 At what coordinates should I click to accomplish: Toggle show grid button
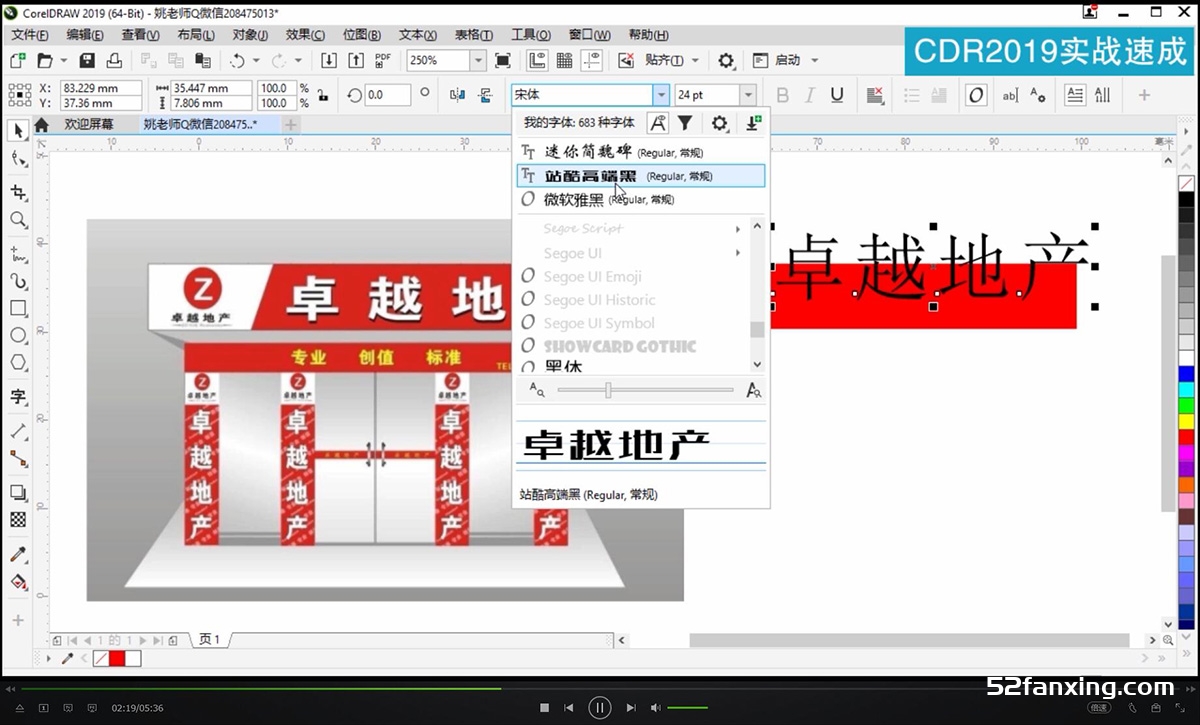pyautogui.click(x=565, y=60)
